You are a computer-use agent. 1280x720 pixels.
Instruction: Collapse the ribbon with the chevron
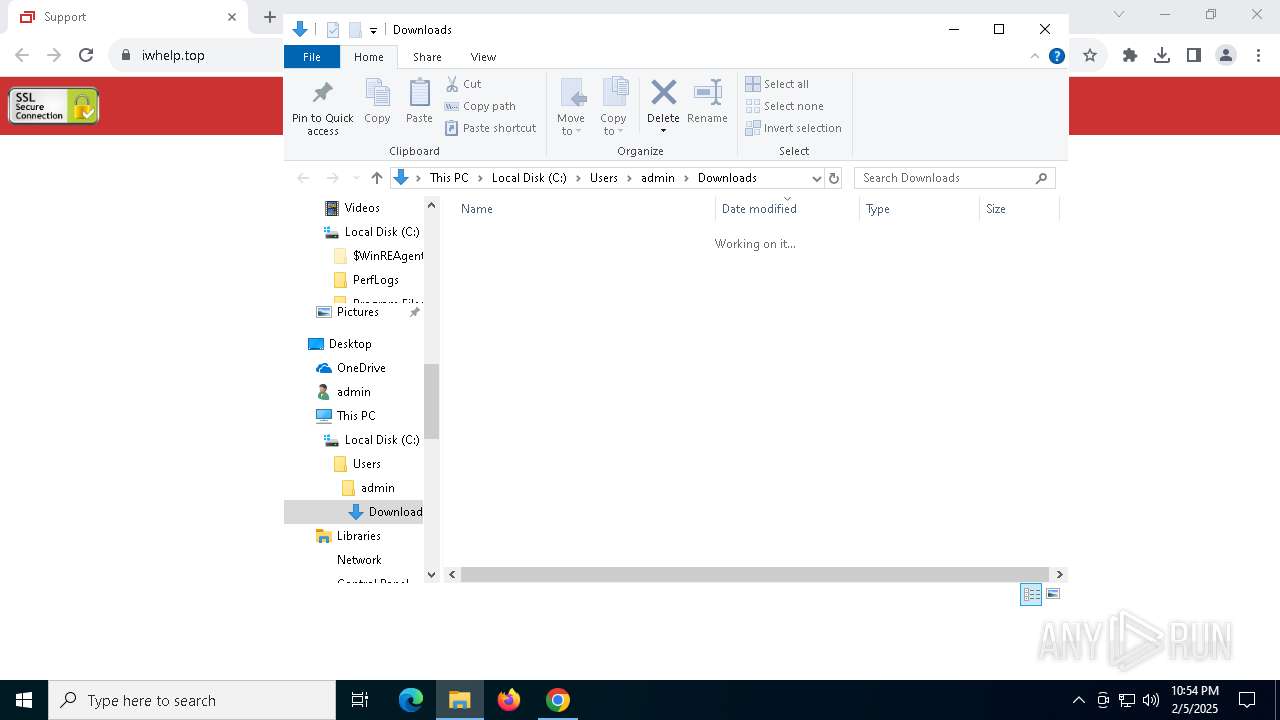[1035, 56]
